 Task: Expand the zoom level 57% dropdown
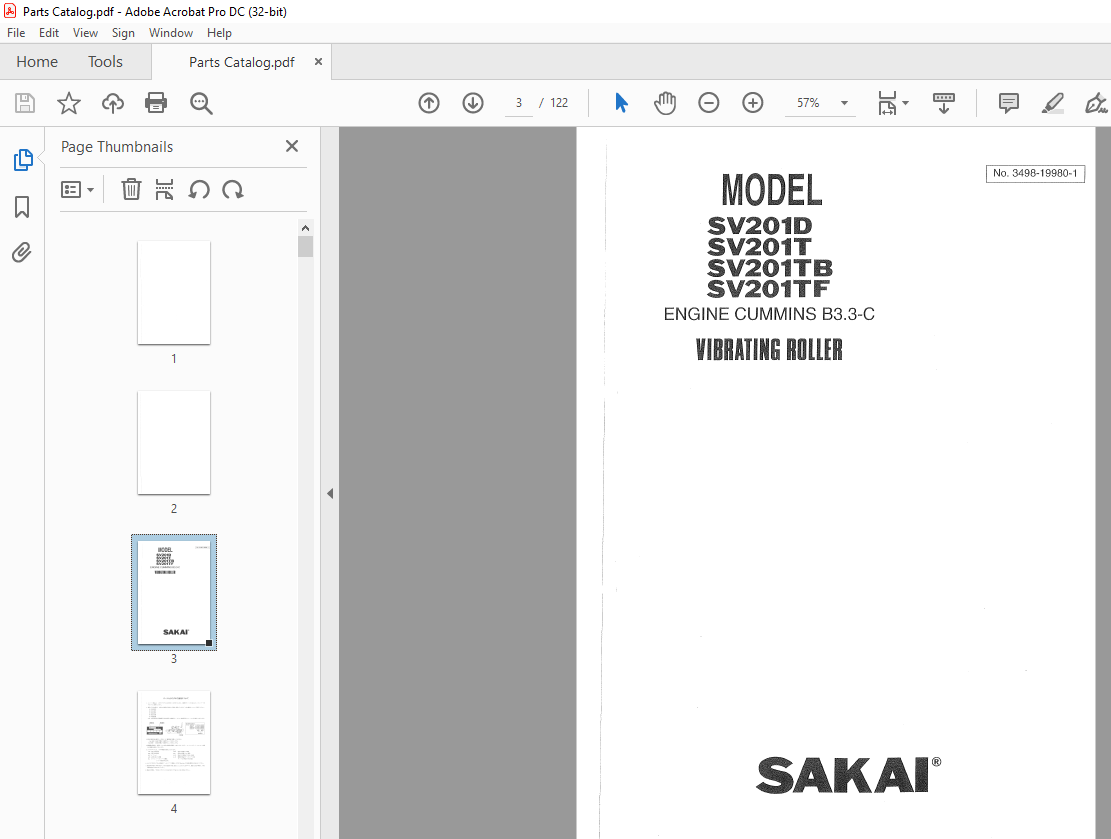pos(844,103)
